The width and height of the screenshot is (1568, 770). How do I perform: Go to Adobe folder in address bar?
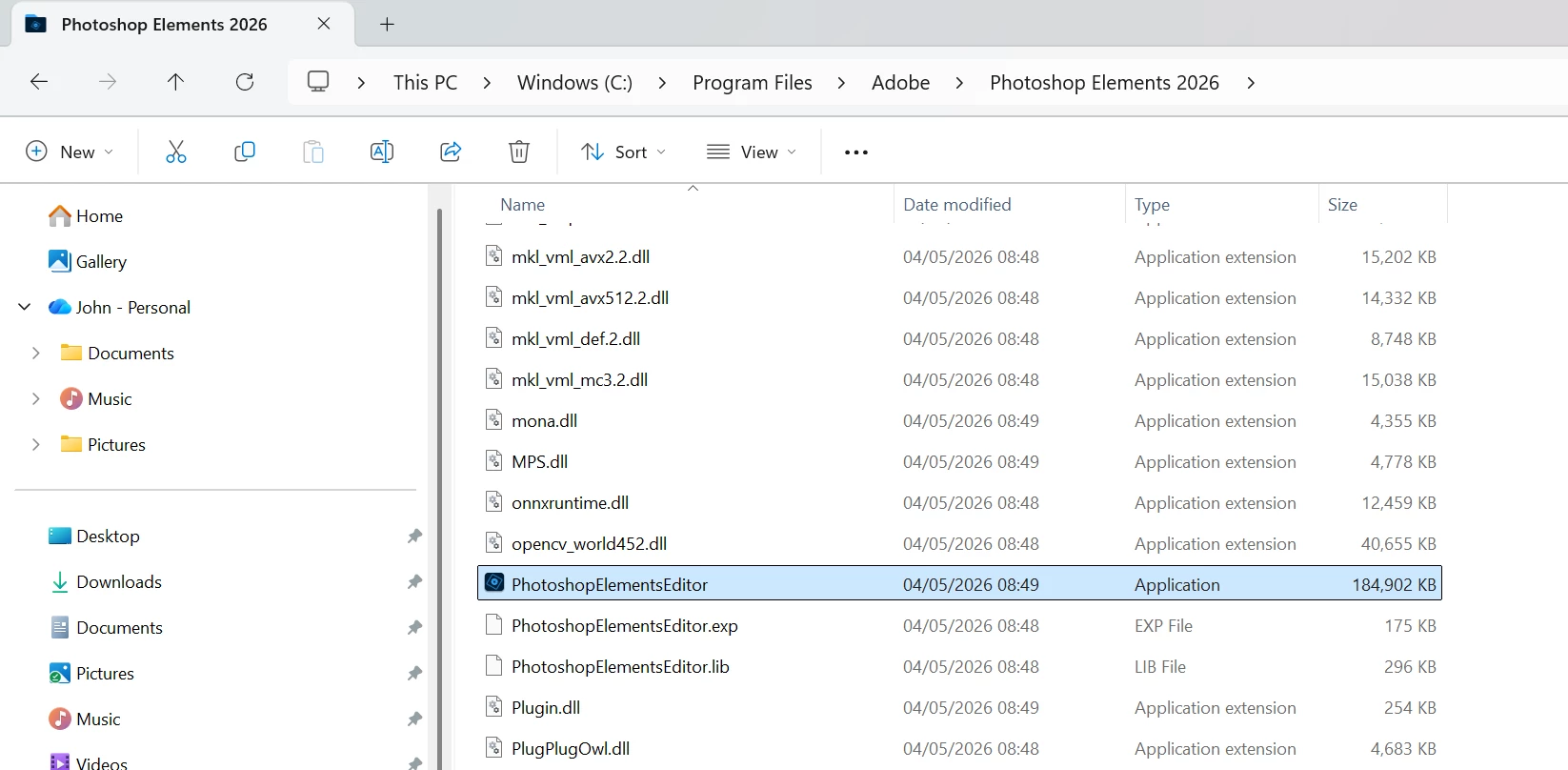click(x=900, y=83)
